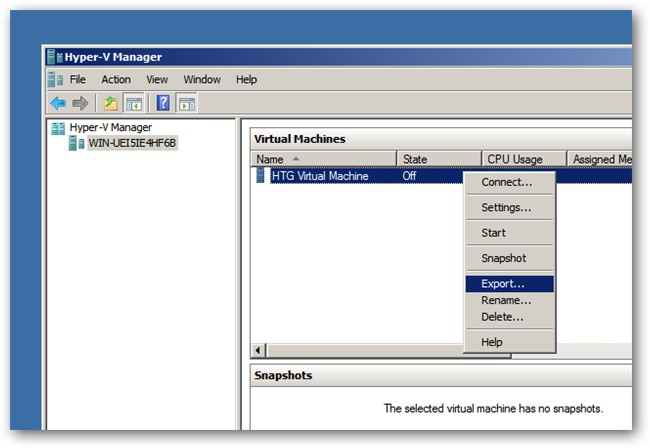
Task: Choose Delete... from the context menu
Action: pyautogui.click(x=509, y=317)
